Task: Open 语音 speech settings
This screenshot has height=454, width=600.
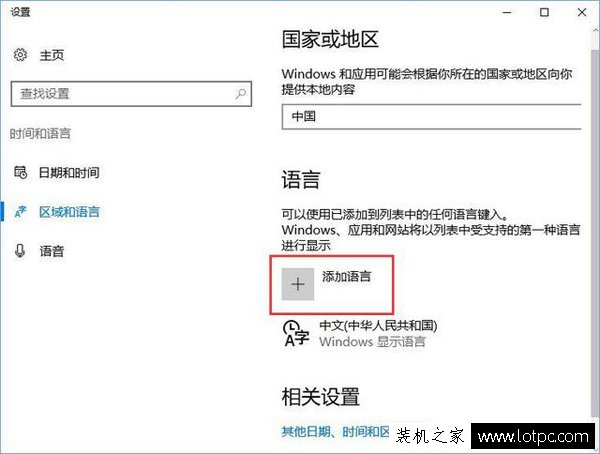Action: [x=52, y=251]
